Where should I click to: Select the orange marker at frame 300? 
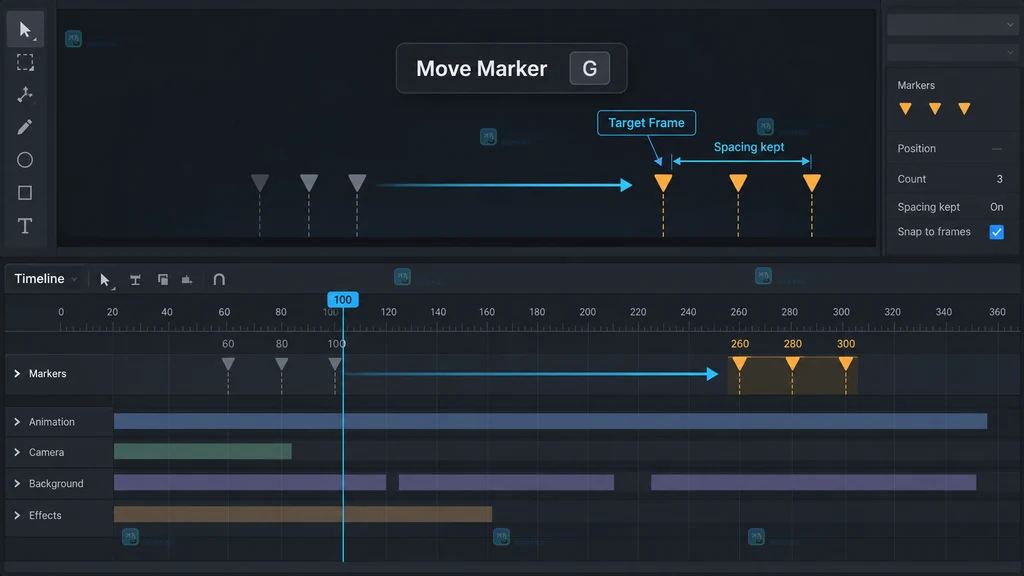[x=846, y=364]
